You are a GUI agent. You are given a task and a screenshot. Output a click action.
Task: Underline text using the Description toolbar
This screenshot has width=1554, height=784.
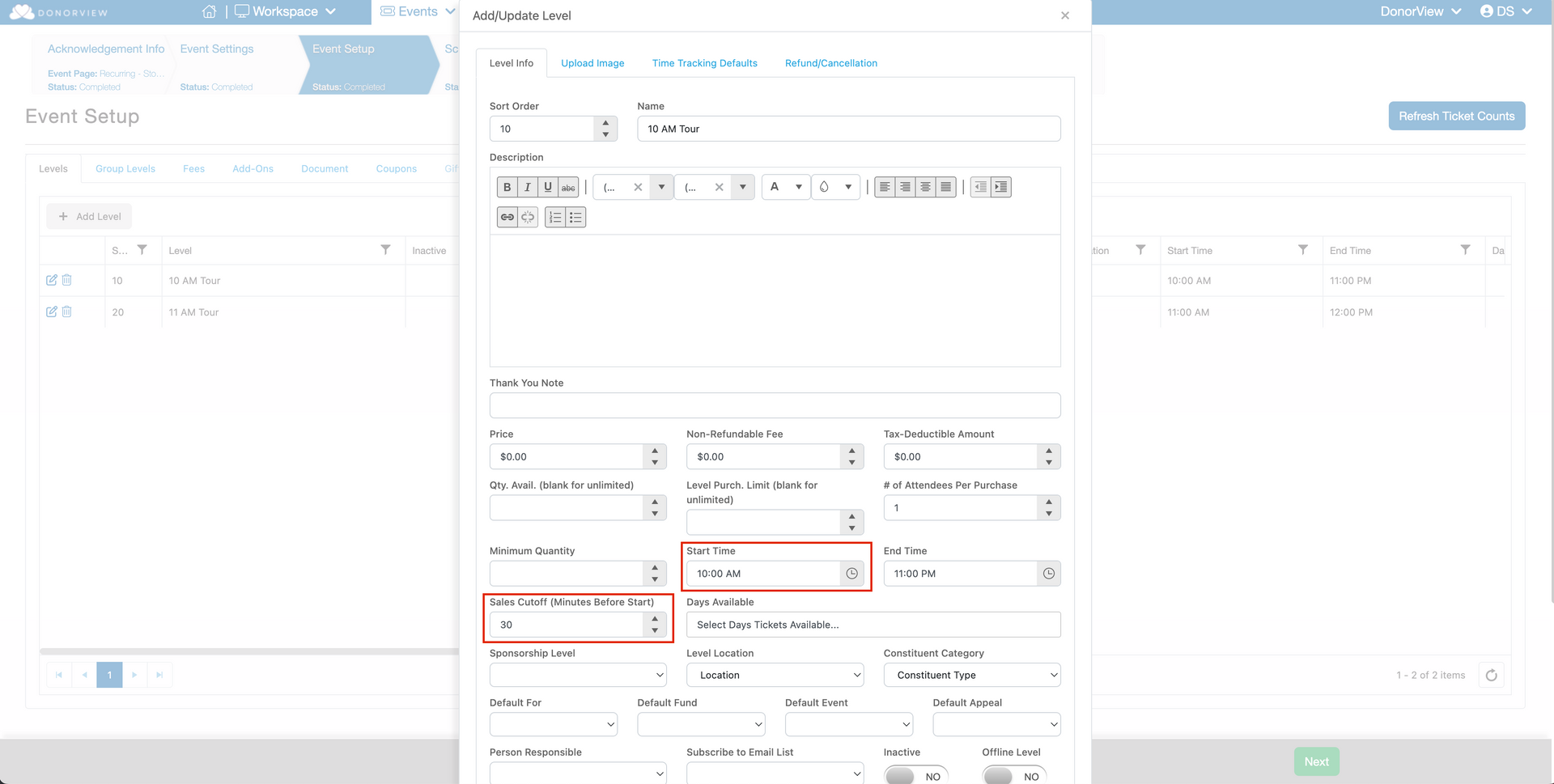[x=548, y=187]
